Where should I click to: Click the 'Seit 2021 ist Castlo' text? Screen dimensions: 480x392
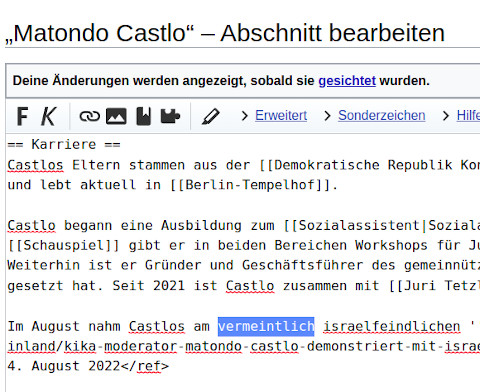tap(193, 286)
